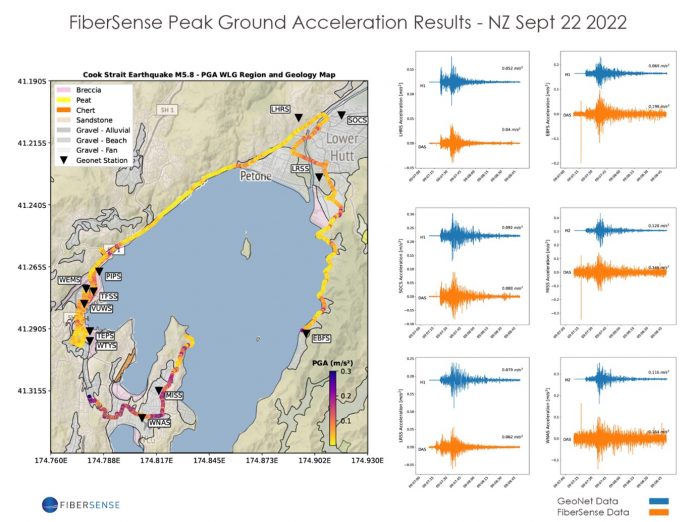Open the LHRS acceleration waveform chart

click(472, 110)
